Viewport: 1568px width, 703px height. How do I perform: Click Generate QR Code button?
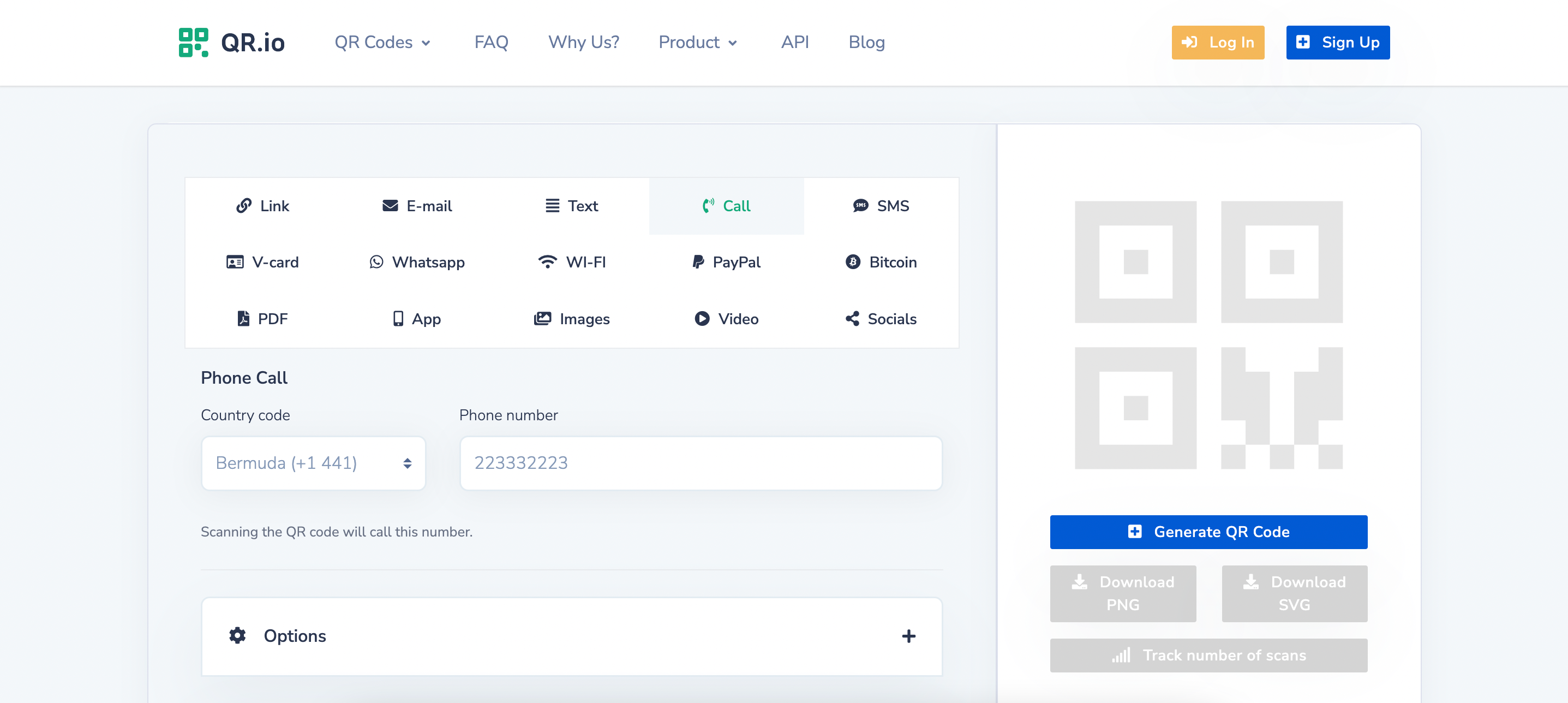tap(1208, 532)
